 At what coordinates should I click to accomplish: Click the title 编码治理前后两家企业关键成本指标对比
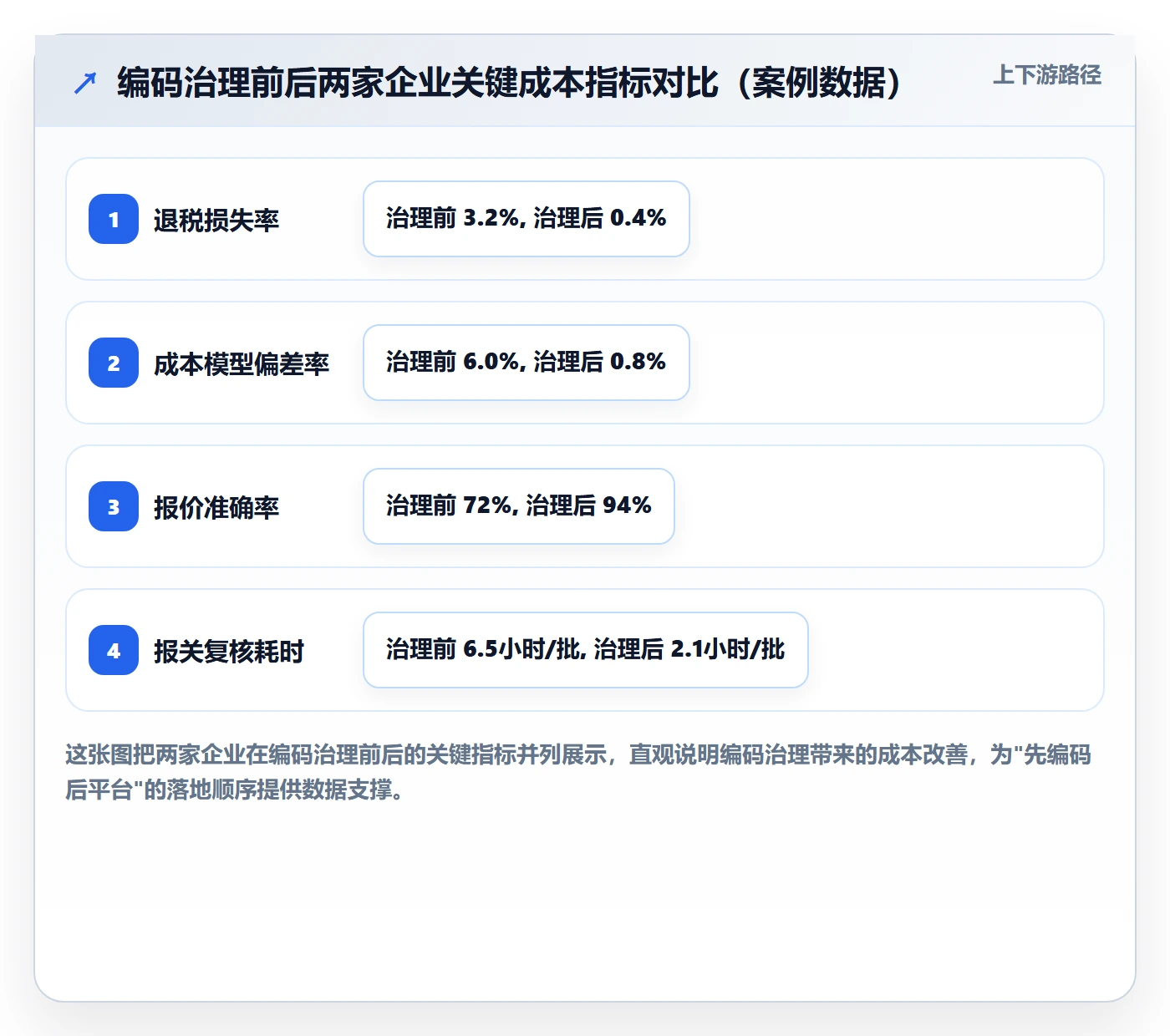pos(510,83)
